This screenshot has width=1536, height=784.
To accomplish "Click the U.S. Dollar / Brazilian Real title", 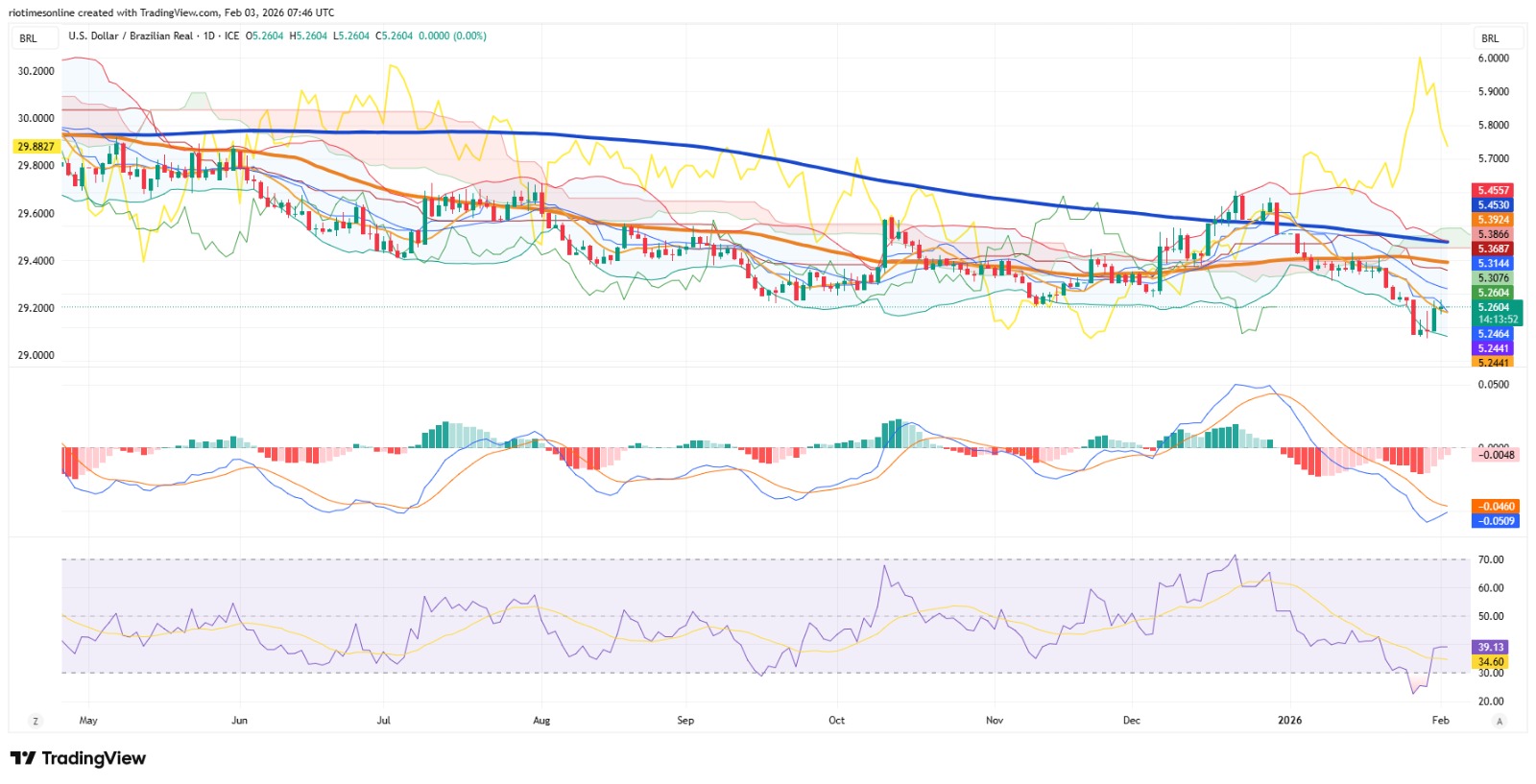I will point(131,36).
